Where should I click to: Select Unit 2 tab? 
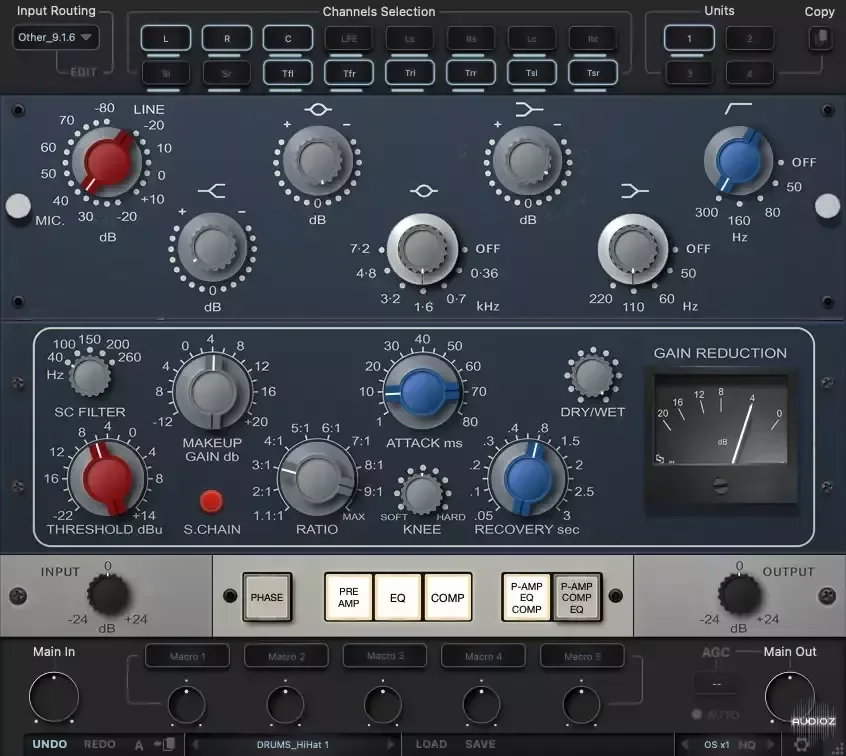(x=749, y=38)
